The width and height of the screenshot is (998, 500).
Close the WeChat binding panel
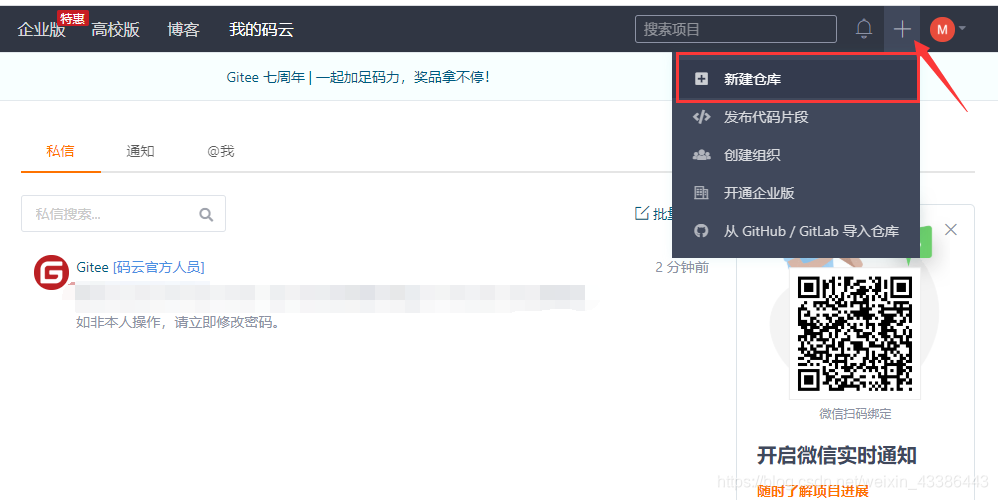951,230
